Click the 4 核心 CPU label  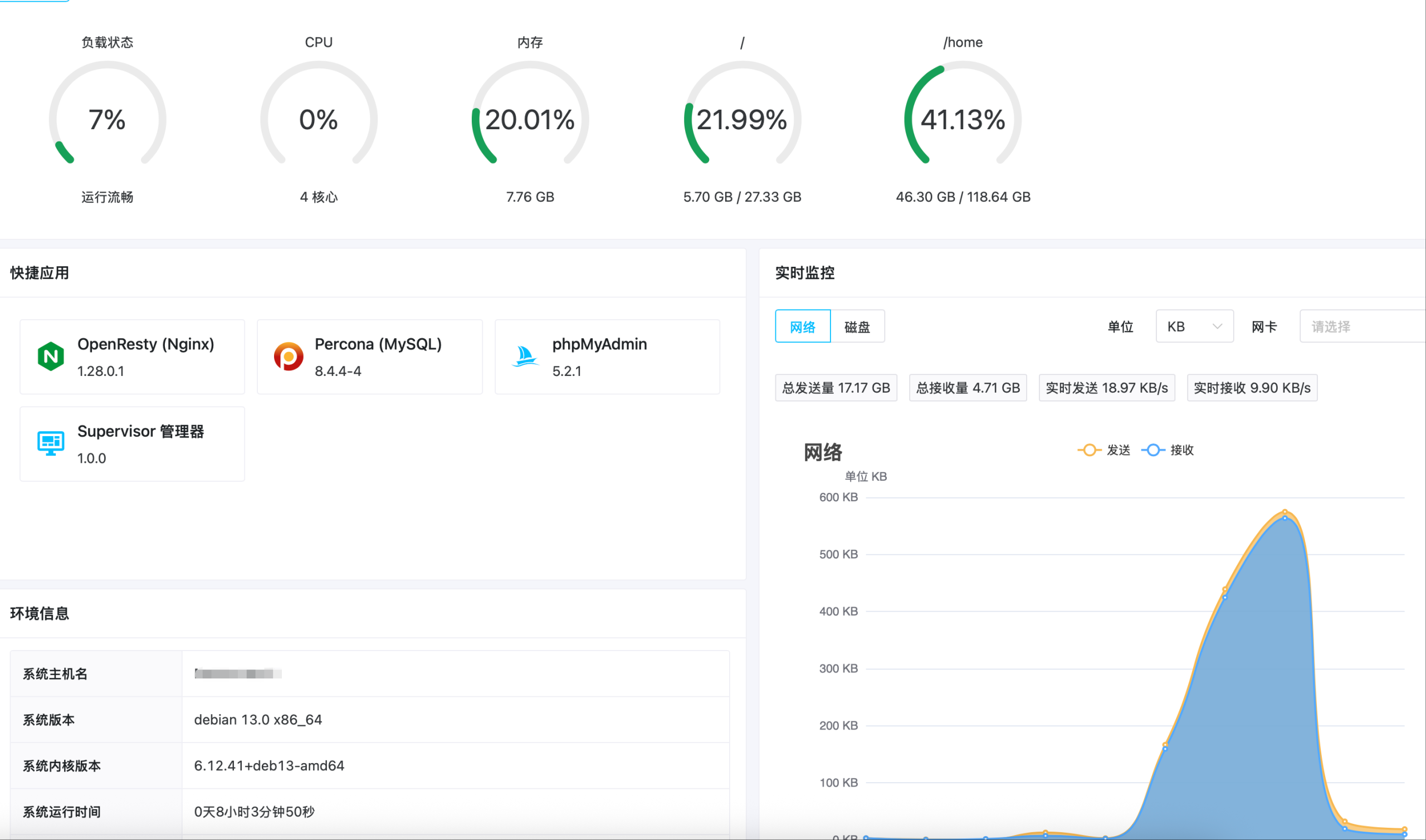[319, 197]
